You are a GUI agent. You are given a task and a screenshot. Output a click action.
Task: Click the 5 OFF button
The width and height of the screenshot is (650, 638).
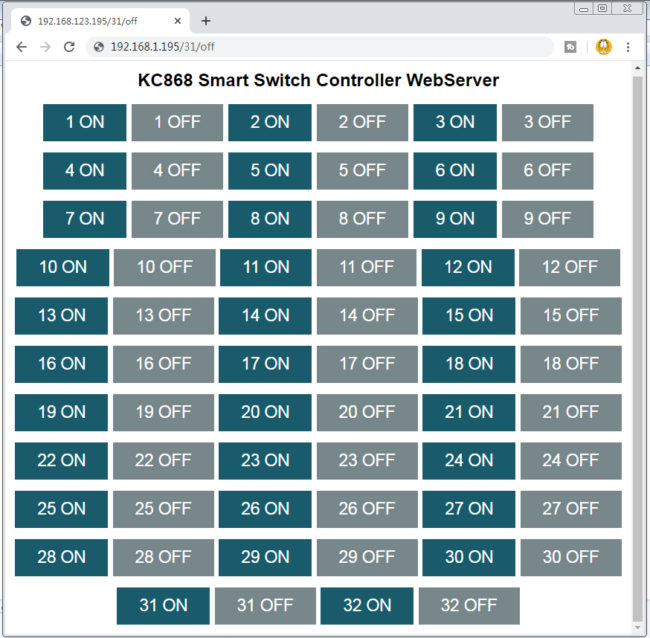tap(362, 171)
